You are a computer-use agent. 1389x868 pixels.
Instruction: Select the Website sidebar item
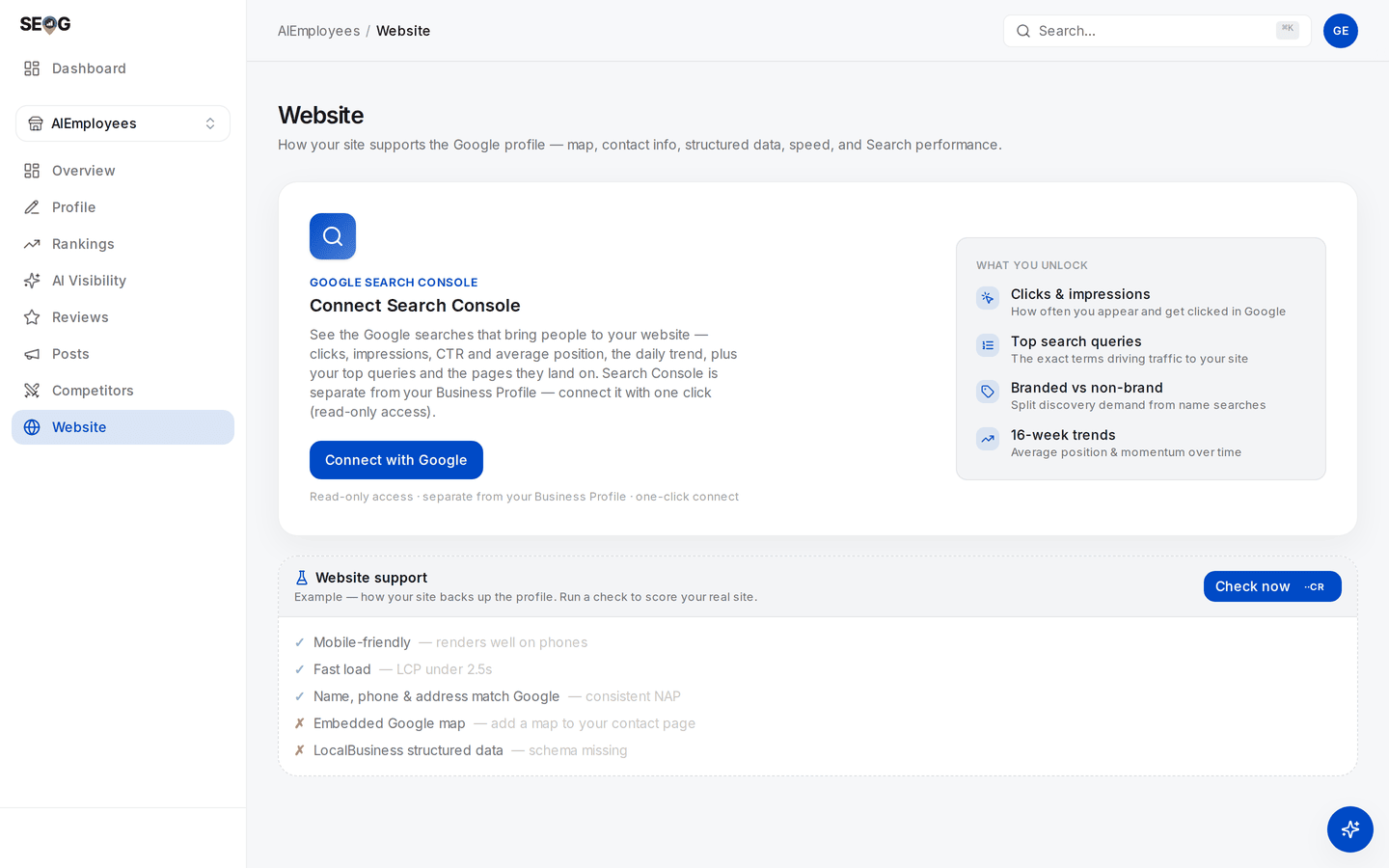[123, 427]
